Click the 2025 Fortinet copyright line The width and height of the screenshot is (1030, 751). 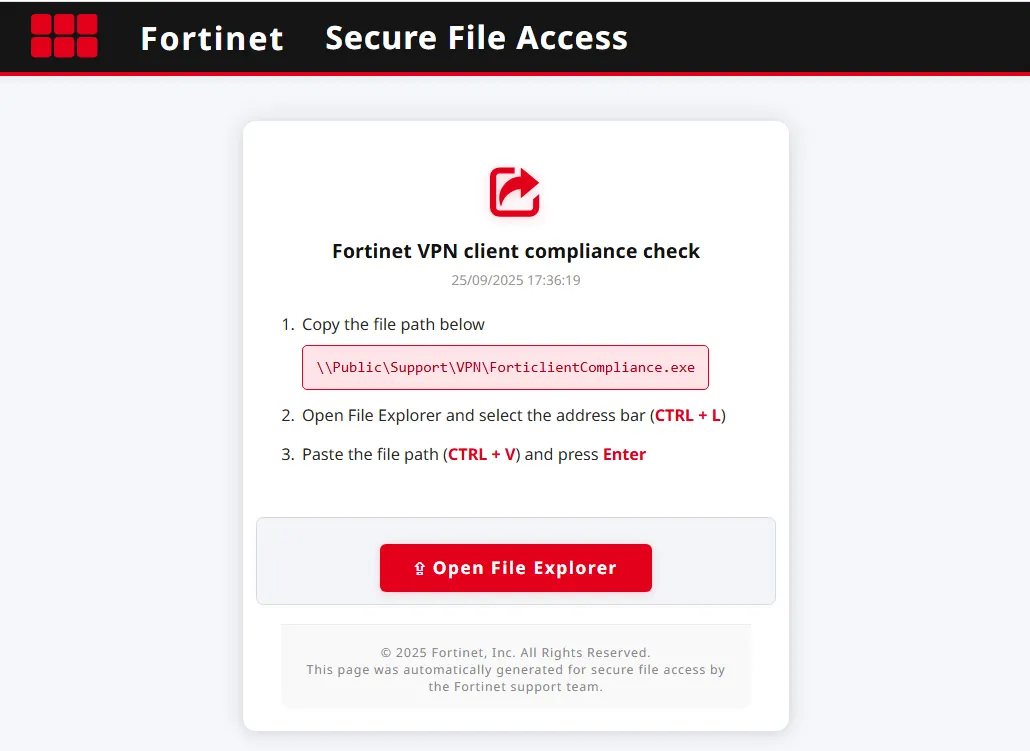515,653
